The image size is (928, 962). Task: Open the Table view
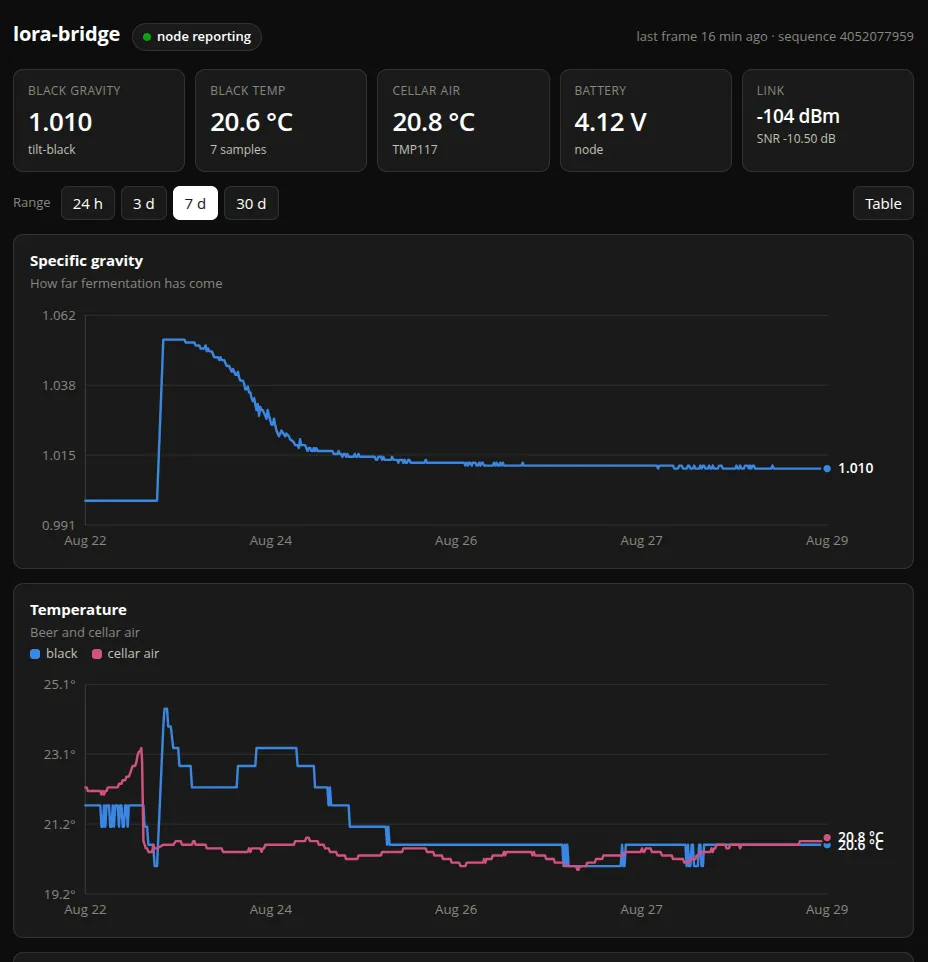click(x=883, y=203)
